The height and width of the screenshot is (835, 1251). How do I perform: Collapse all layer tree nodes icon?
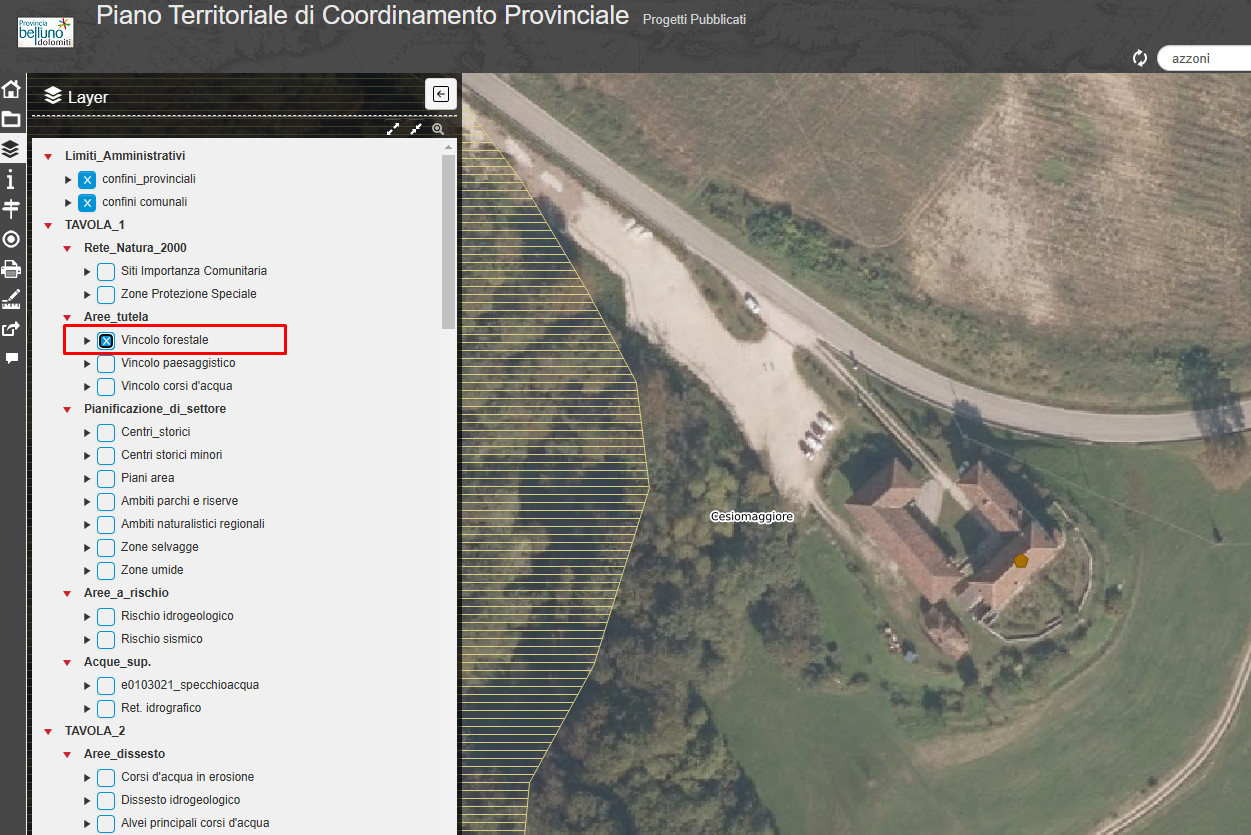coord(416,129)
